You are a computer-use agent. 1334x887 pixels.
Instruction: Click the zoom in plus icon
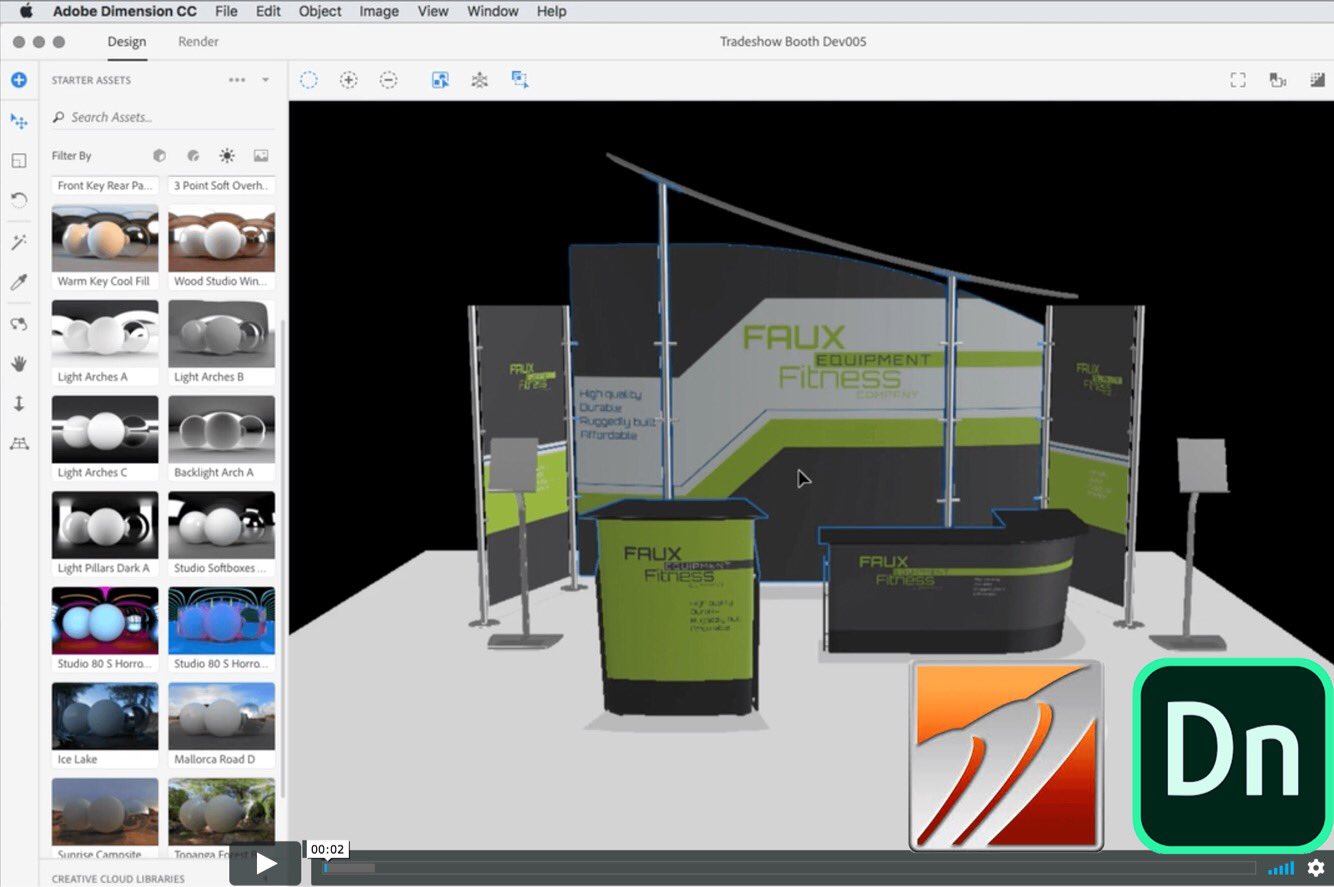(x=348, y=80)
